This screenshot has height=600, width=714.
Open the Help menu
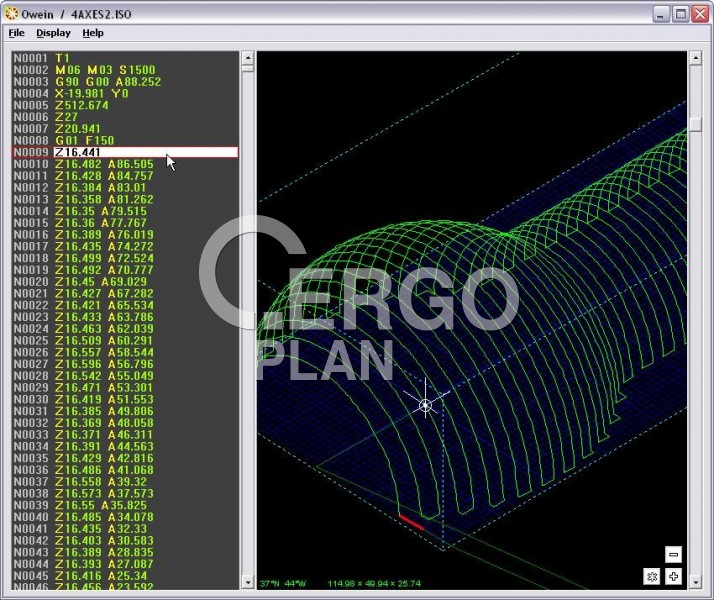(93, 33)
